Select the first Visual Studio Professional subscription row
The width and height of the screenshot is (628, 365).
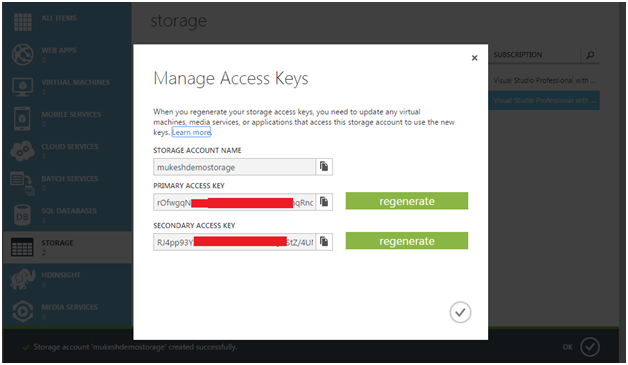pyautogui.click(x=544, y=81)
